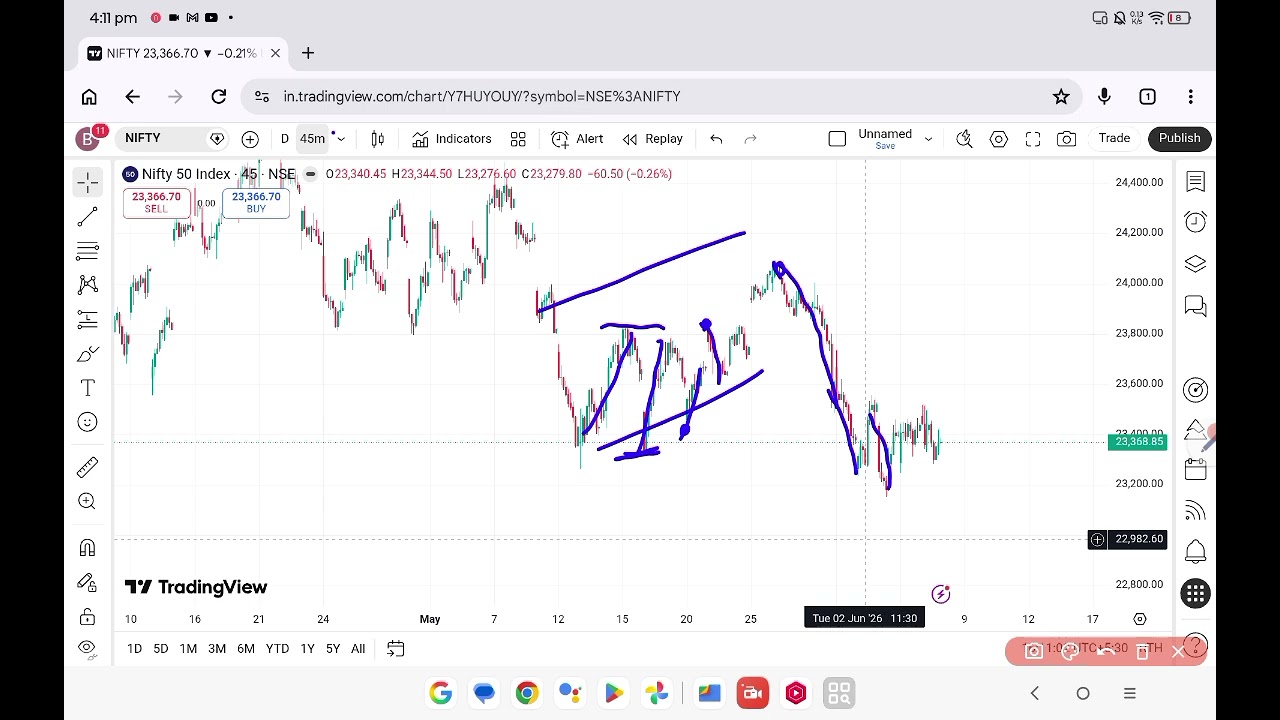
Task: Take a chart snapshot with camera icon
Action: point(1066,139)
